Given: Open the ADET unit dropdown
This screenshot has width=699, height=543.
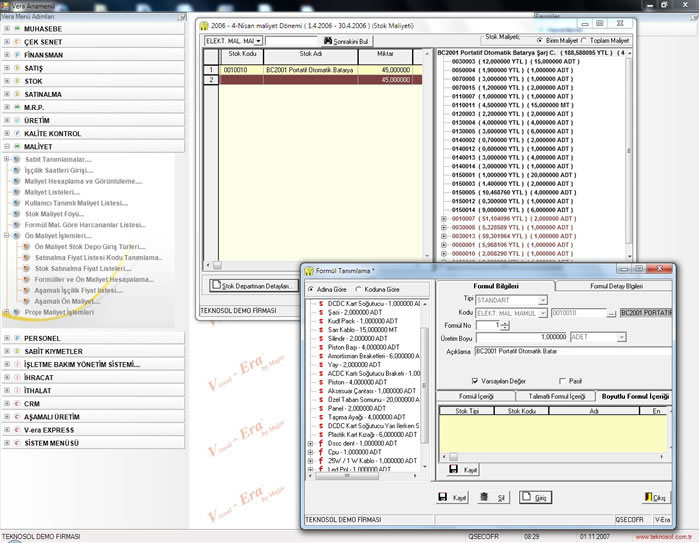Looking at the screenshot, I should pyautogui.click(x=621, y=337).
